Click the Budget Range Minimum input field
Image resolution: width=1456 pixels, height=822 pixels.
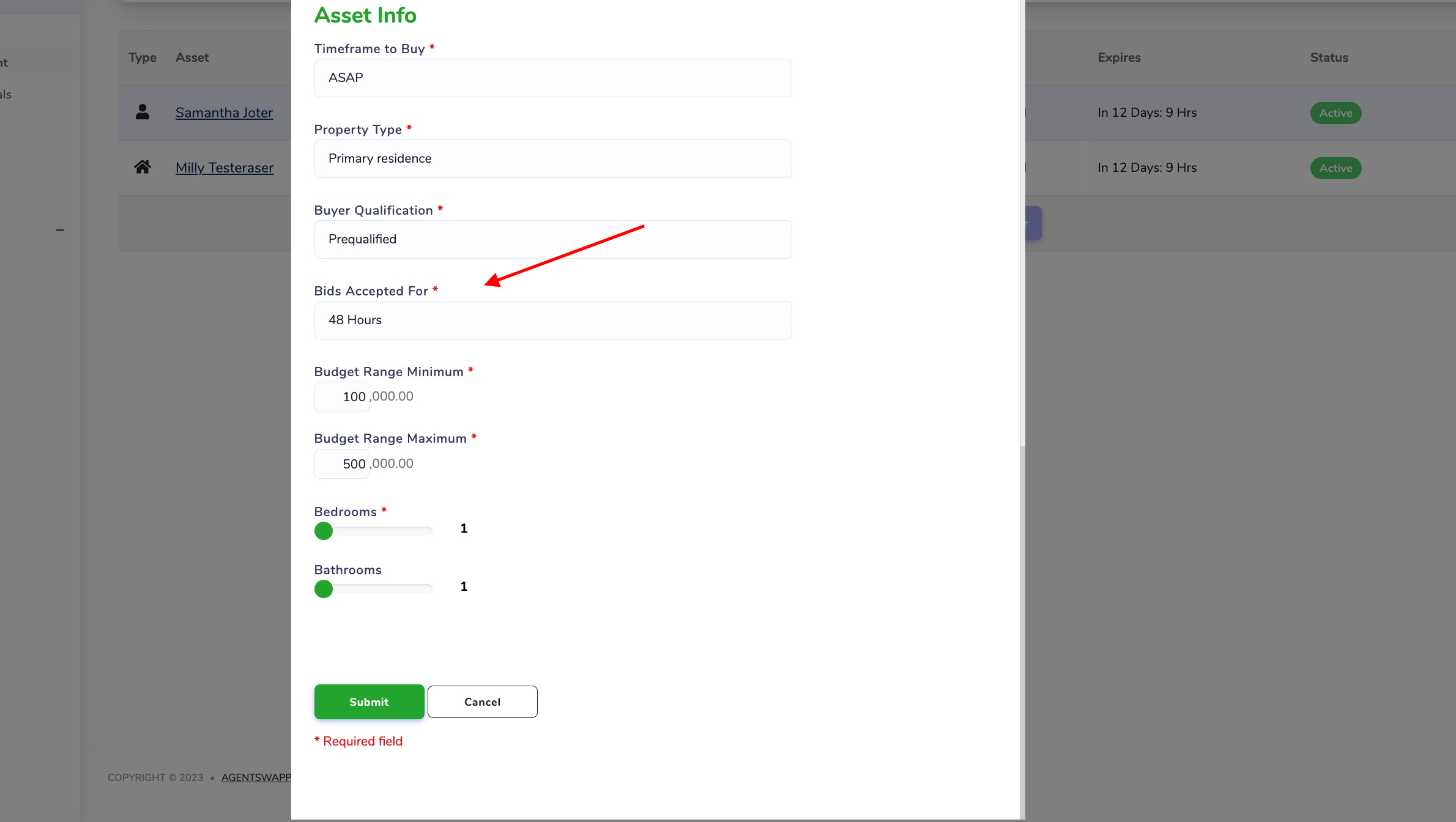pos(342,397)
